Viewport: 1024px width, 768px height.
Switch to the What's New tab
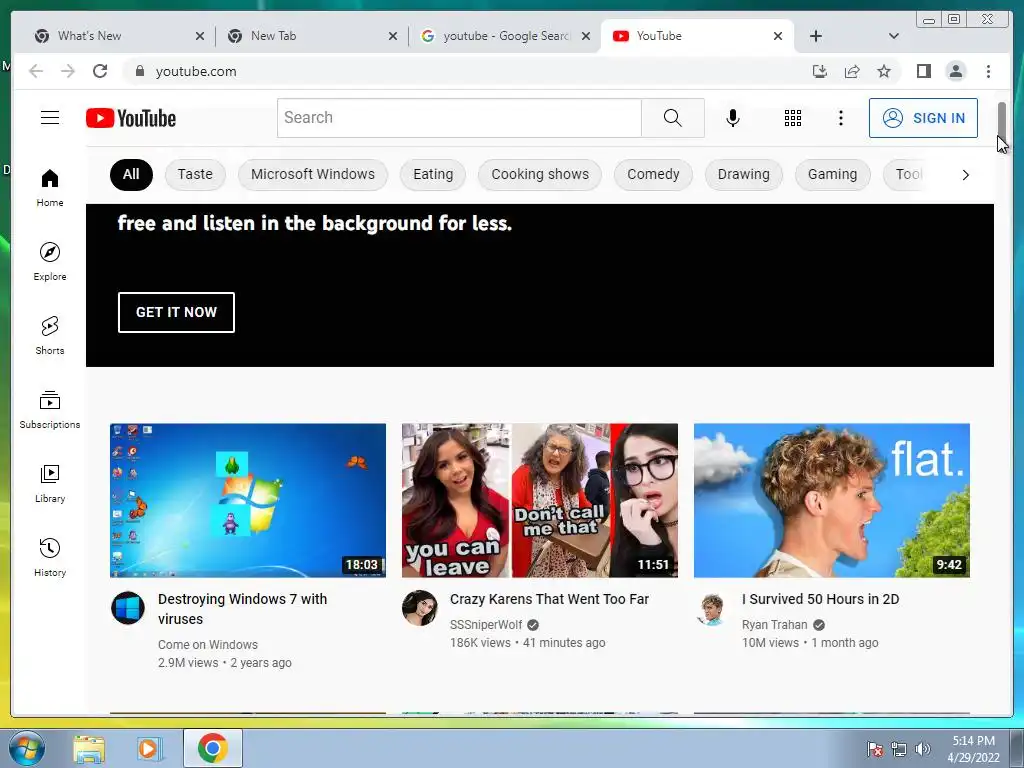point(111,36)
